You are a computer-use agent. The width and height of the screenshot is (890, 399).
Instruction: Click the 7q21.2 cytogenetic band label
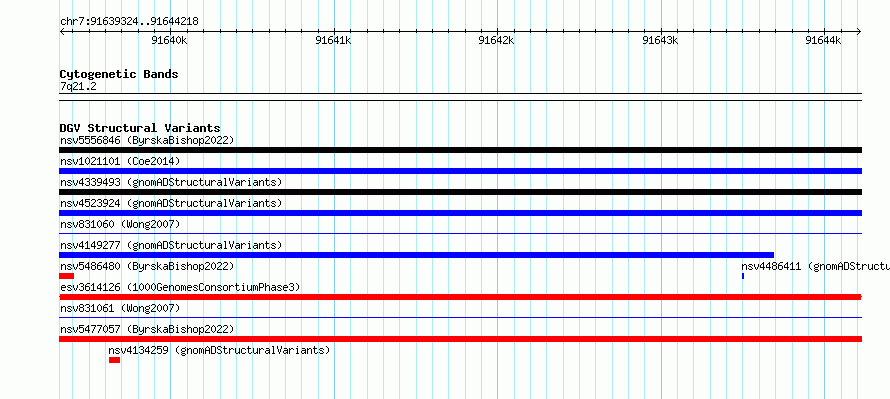pos(78,86)
